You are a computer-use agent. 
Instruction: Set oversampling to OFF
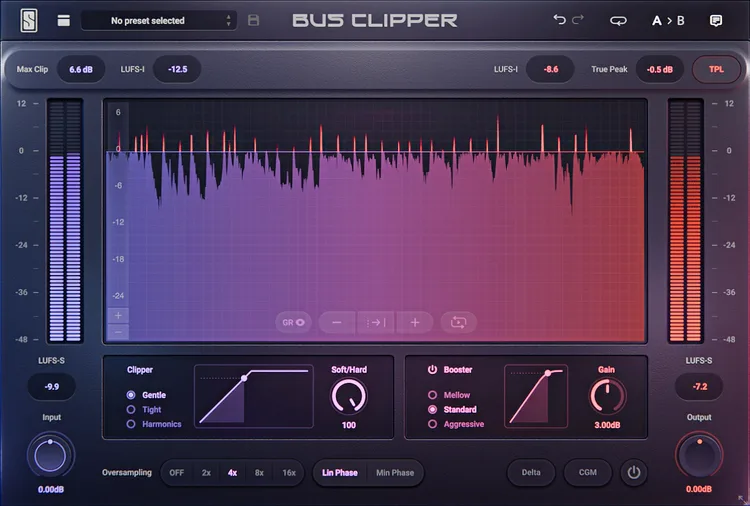tap(176, 473)
